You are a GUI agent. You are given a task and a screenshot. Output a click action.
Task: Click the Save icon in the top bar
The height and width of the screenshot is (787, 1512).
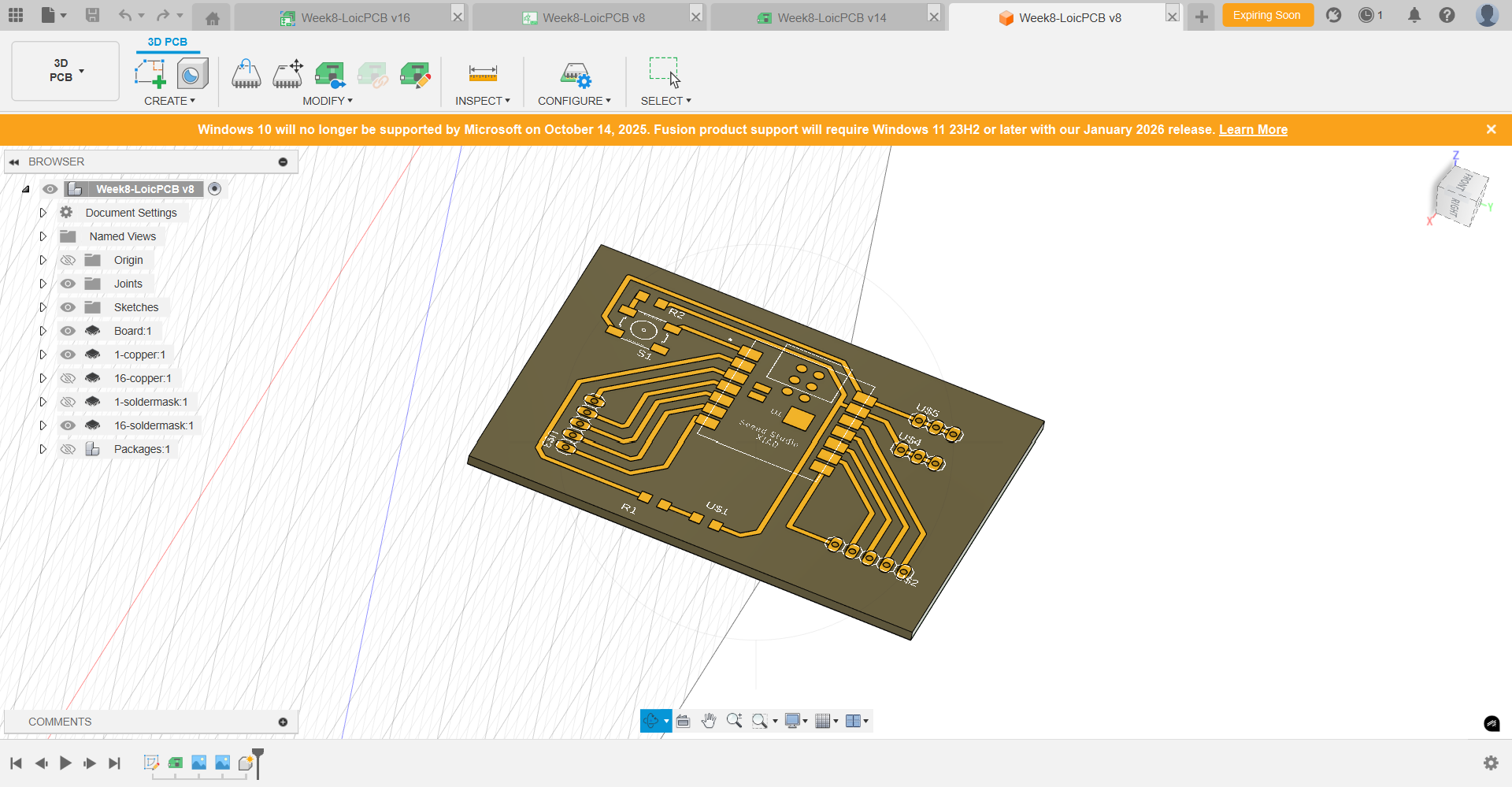(92, 15)
